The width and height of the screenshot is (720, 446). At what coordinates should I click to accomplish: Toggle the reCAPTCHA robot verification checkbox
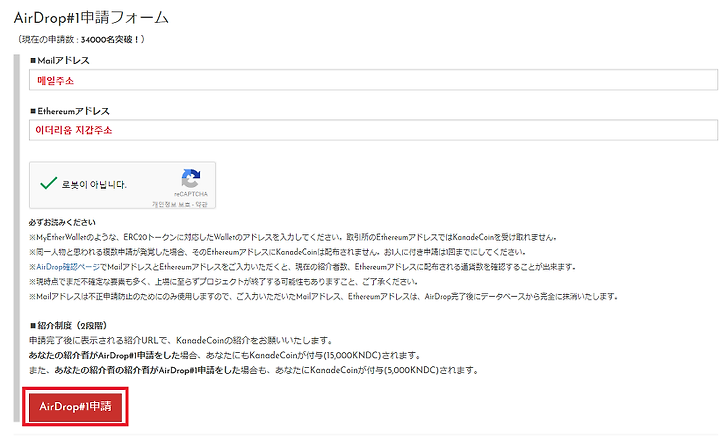coord(49,184)
